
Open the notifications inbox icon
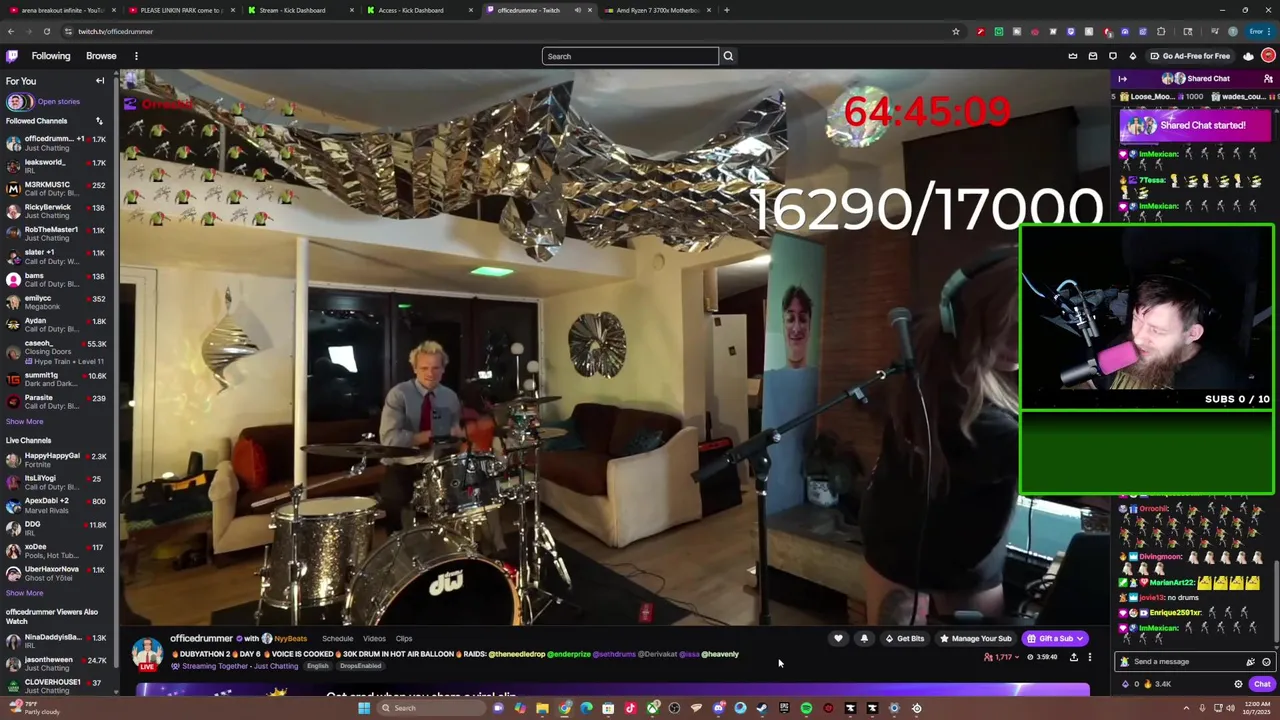tap(1093, 56)
